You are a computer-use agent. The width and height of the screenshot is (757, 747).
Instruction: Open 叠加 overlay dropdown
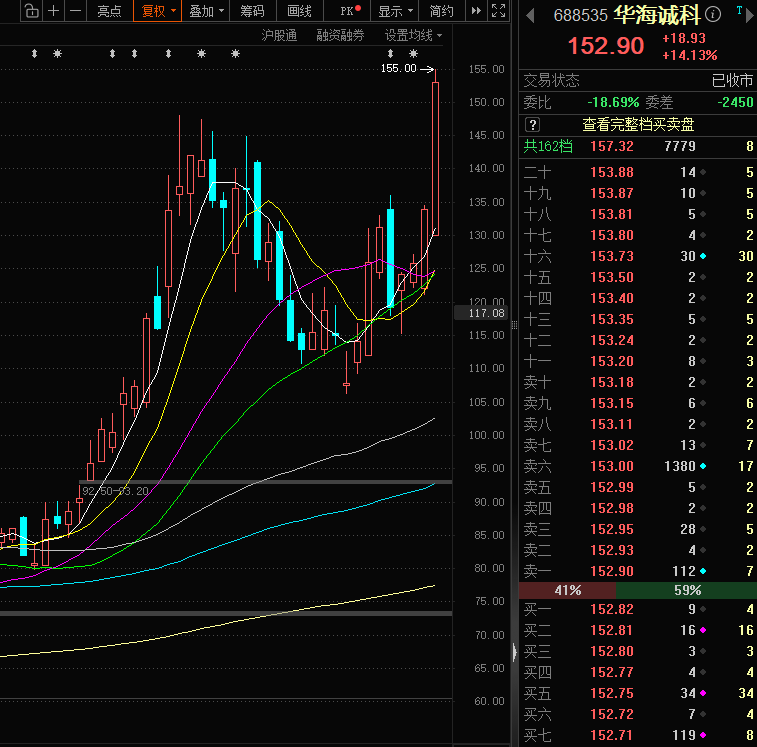click(x=206, y=11)
